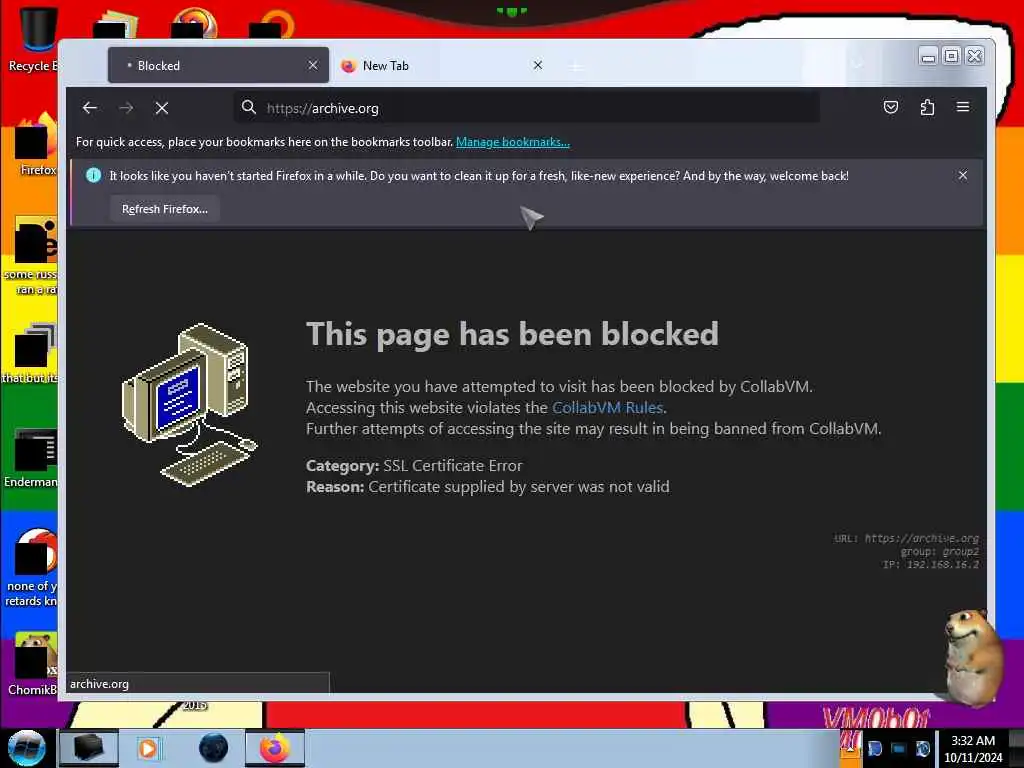
Task: Focus the archive.org address bar
Action: click(526, 108)
